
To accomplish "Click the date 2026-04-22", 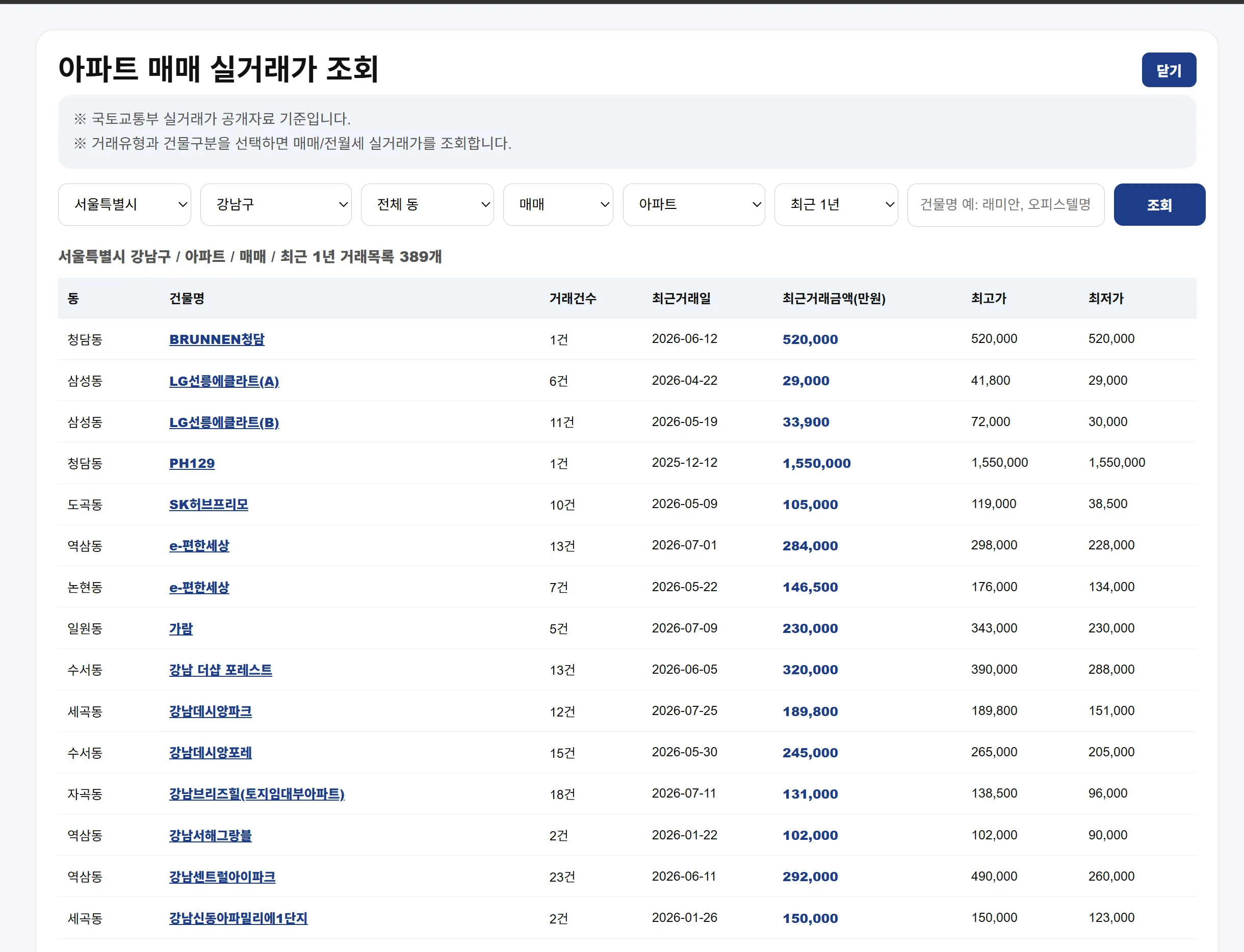I will tap(684, 380).
